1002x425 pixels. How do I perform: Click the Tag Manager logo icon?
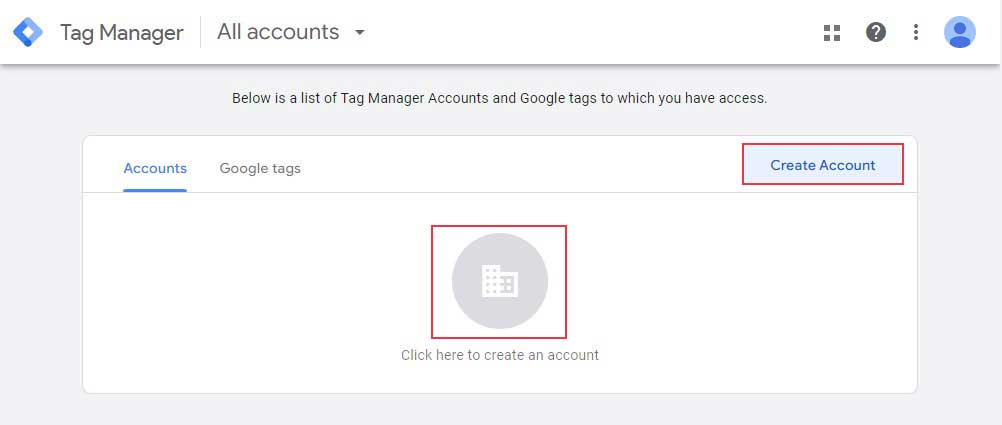28,32
